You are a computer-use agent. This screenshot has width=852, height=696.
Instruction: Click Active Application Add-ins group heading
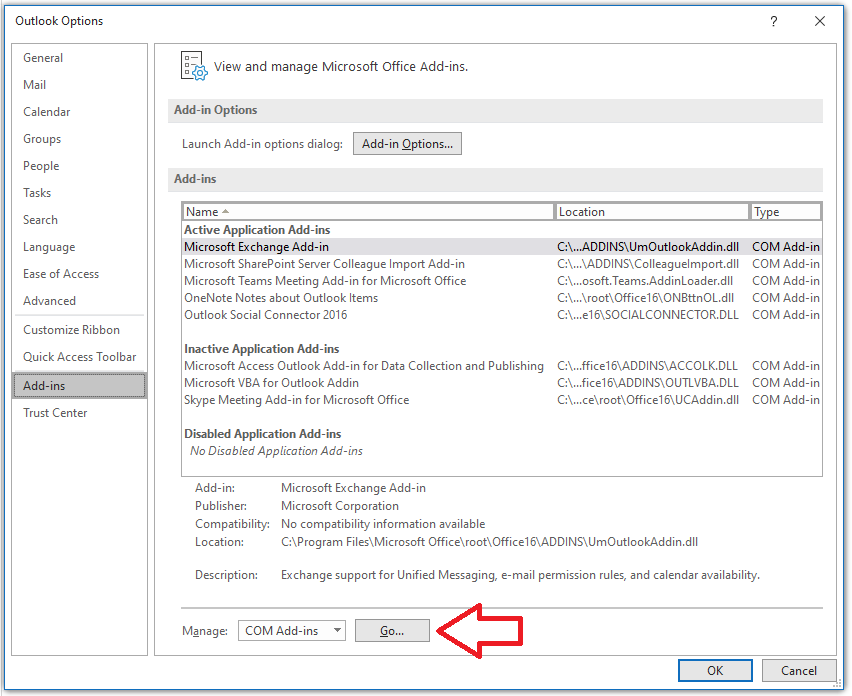coord(257,230)
